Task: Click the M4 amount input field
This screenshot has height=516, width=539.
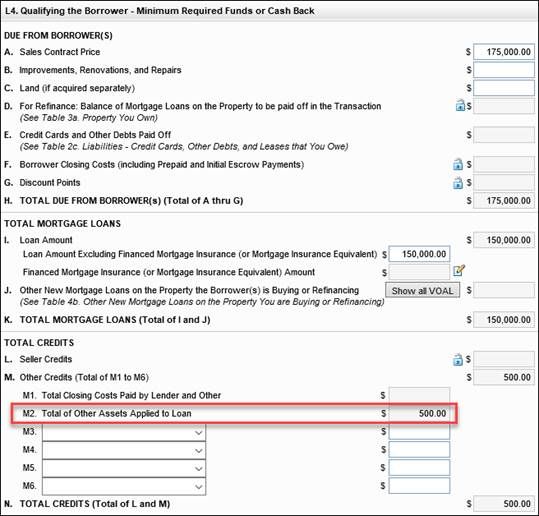Action: (x=419, y=450)
